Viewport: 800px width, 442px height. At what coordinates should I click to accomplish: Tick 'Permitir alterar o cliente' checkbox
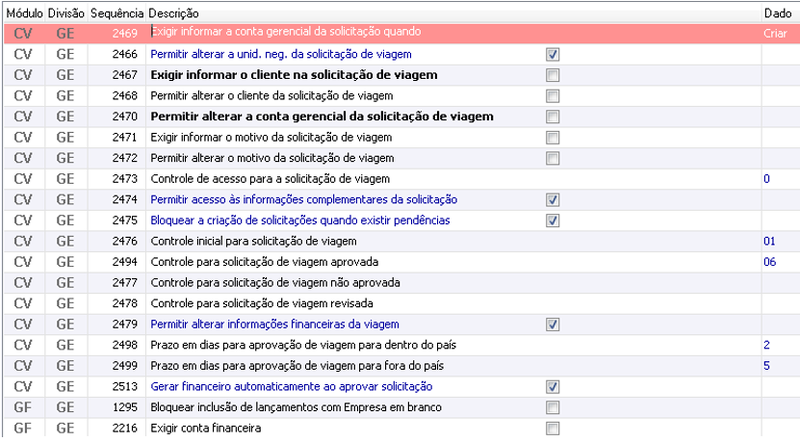click(553, 96)
